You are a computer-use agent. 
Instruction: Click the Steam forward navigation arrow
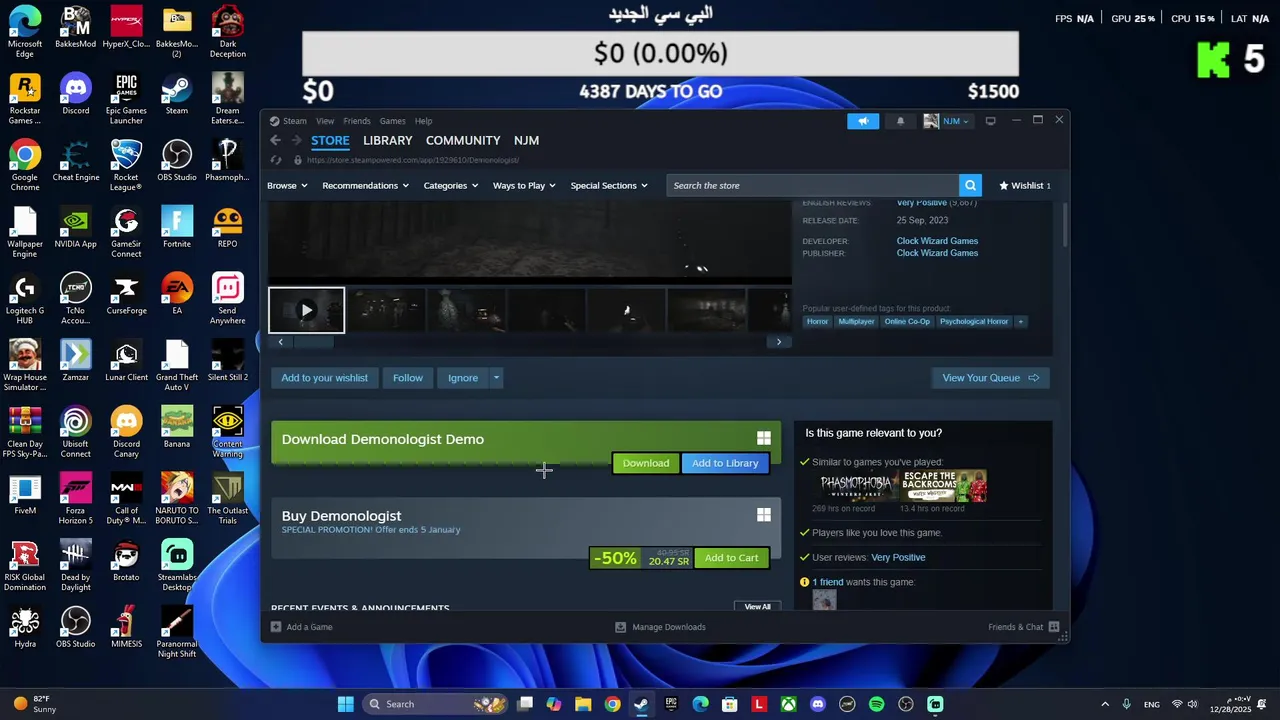(x=296, y=141)
